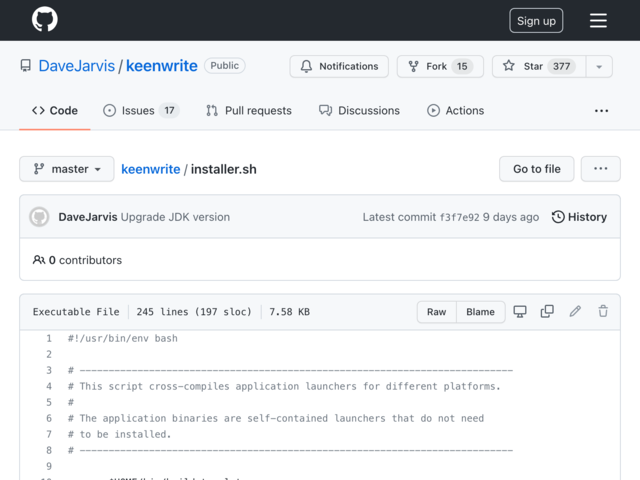Select line number 4
Screen dimensions: 640x480
coord(49,386)
